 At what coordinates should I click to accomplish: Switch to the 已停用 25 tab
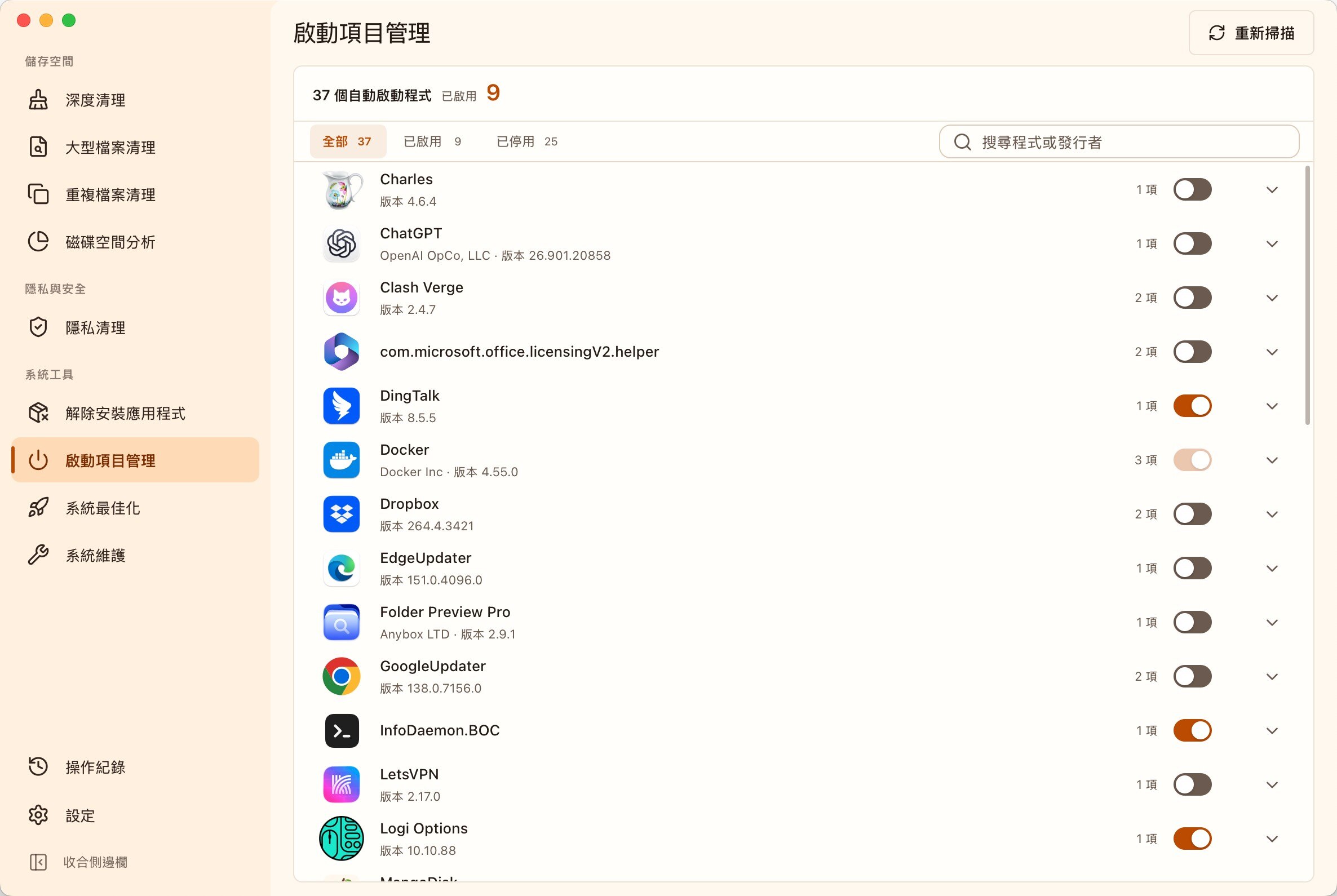527,141
